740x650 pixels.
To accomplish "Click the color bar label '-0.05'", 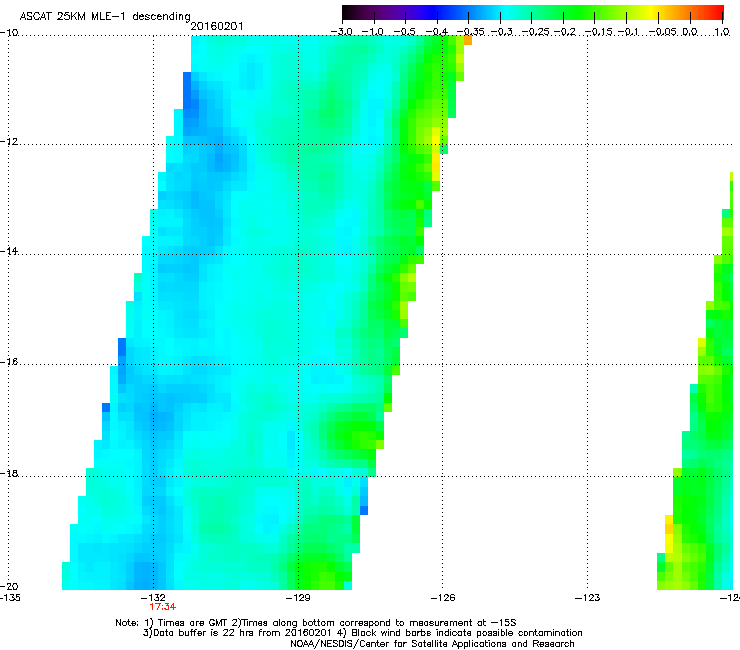I will click(x=663, y=32).
